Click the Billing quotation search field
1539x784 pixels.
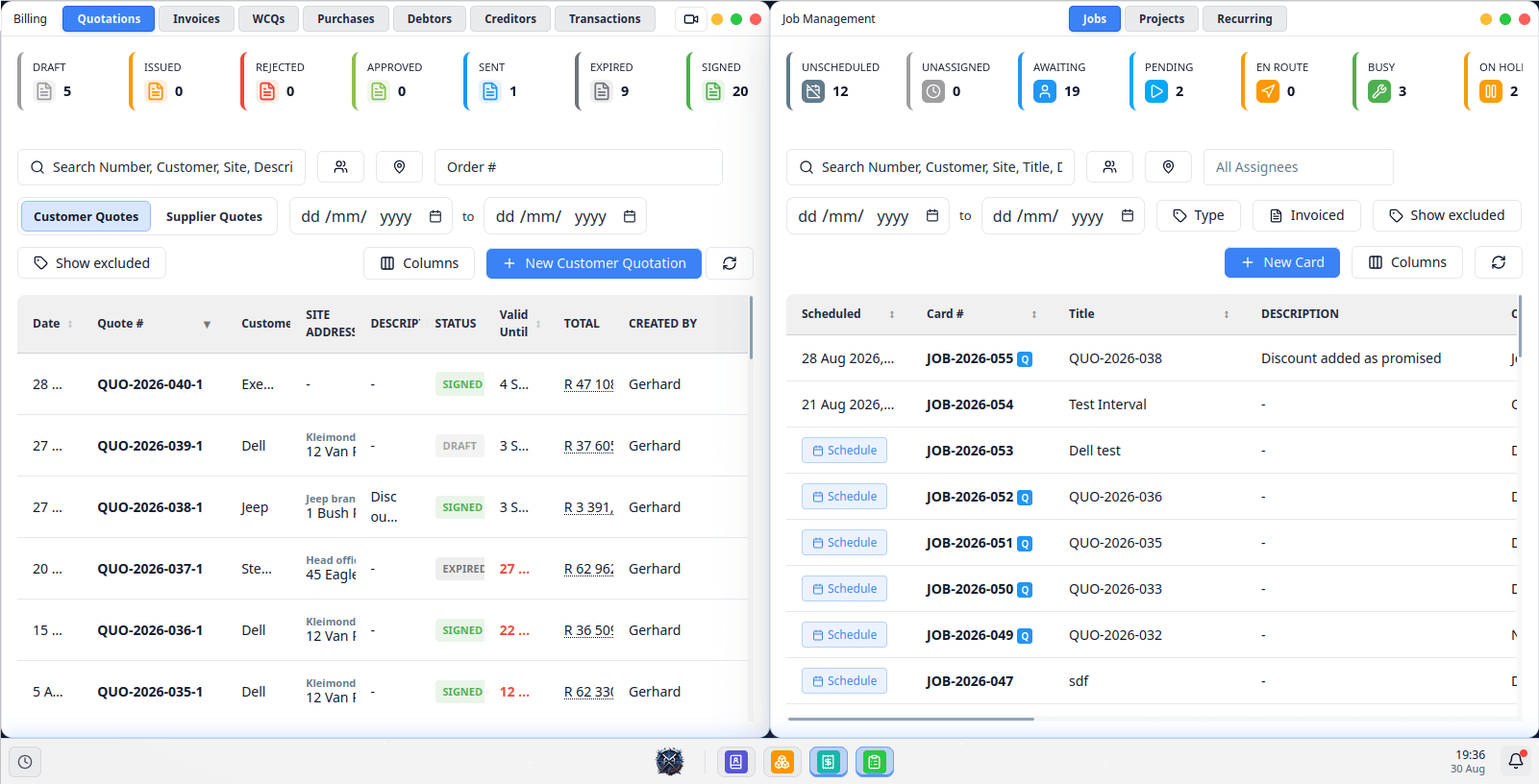pyautogui.click(x=161, y=167)
